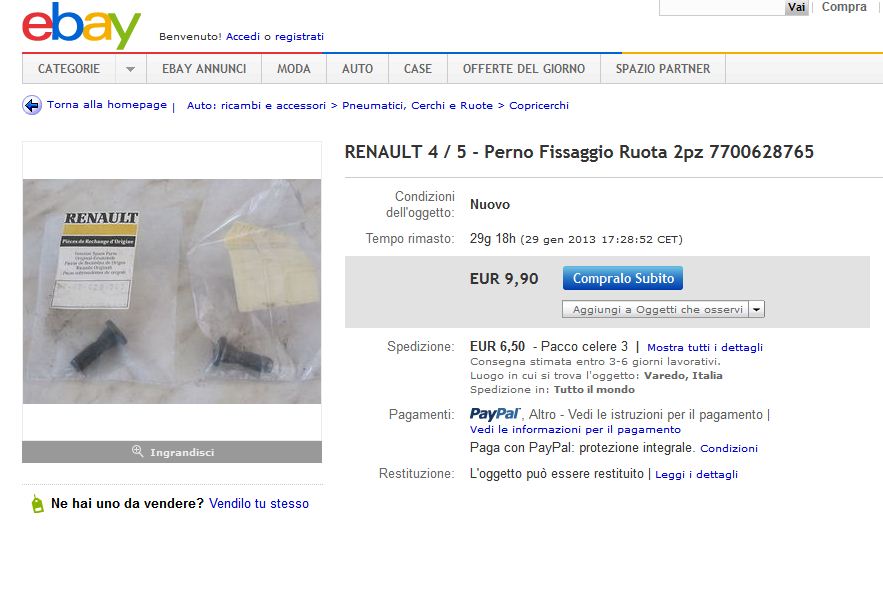Click the blue back arrow icon
This screenshot has width=883, height=611.
(x=32, y=105)
